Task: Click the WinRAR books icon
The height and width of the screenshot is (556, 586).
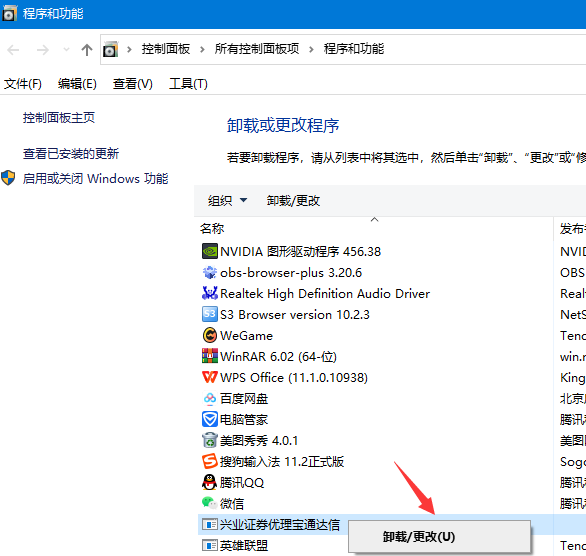Action: point(210,356)
